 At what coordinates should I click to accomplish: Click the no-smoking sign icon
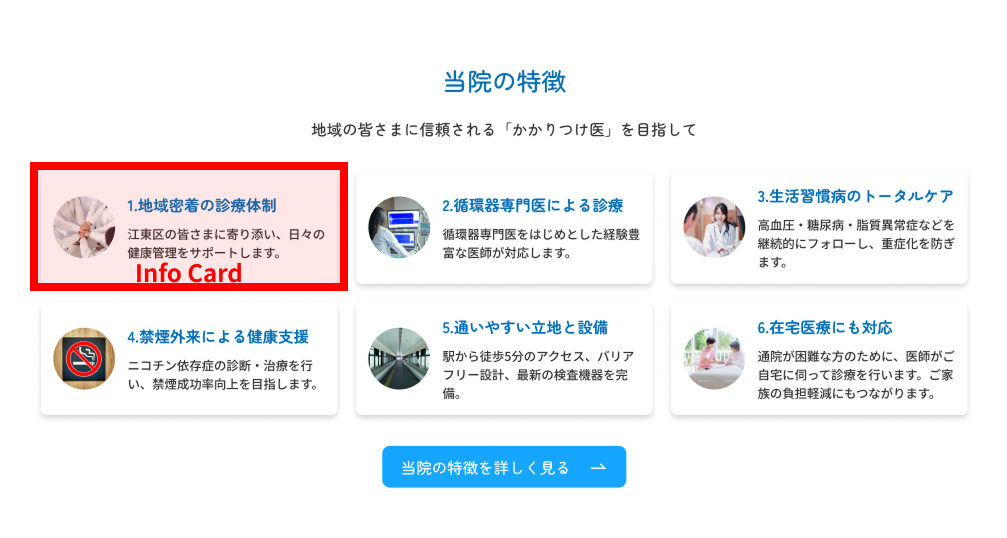pyautogui.click(x=84, y=358)
